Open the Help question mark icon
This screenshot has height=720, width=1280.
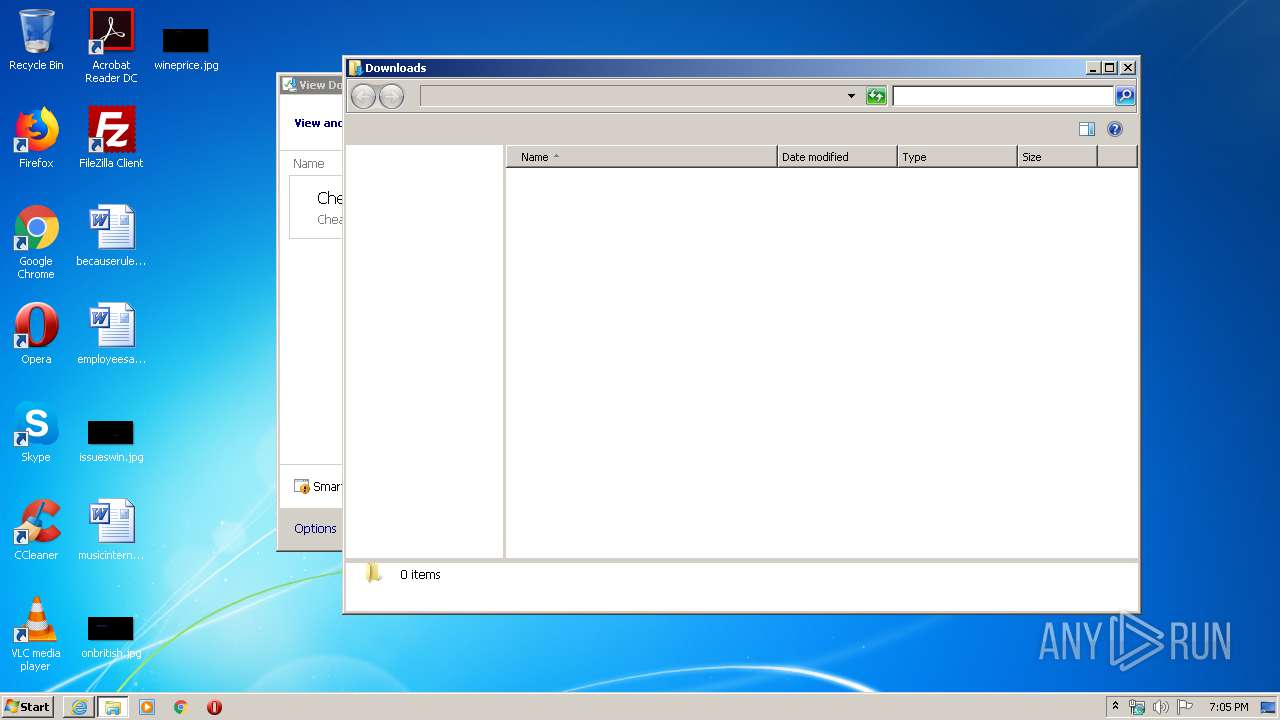point(1115,129)
